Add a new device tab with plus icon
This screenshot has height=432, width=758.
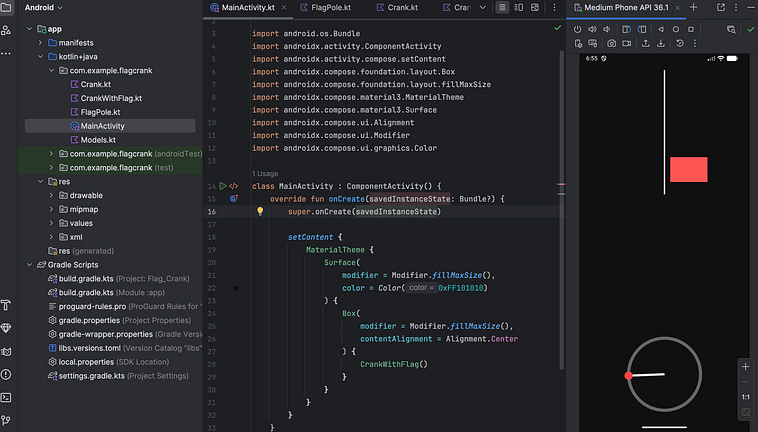pyautogui.click(x=693, y=7)
